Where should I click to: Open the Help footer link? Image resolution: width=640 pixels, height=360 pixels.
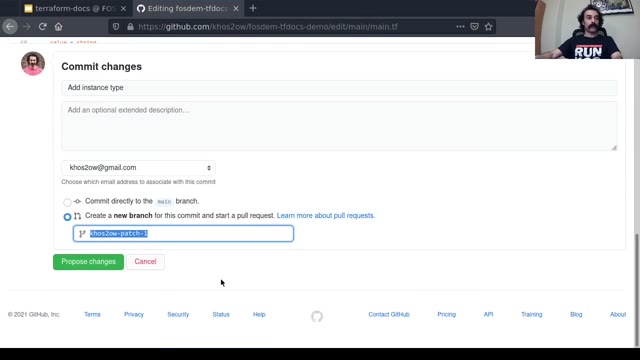coord(259,314)
